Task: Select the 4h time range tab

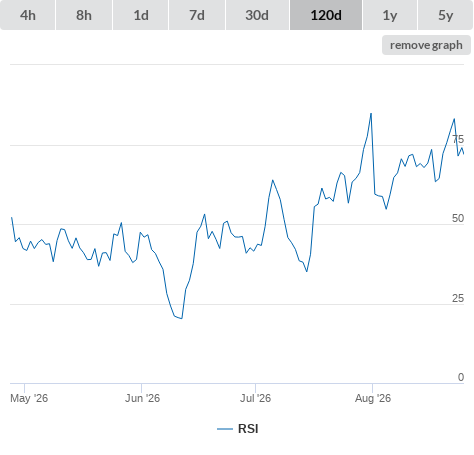Action: [x=28, y=15]
